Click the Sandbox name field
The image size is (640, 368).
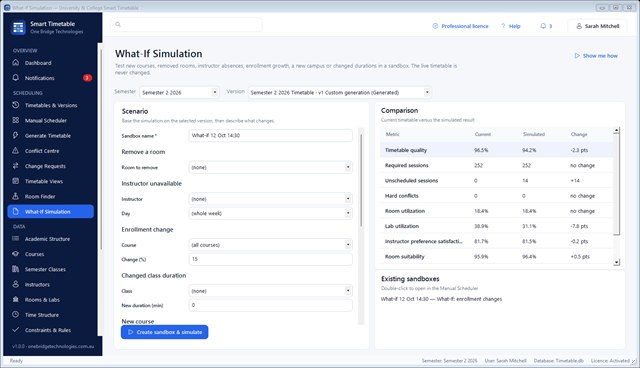(x=271, y=135)
